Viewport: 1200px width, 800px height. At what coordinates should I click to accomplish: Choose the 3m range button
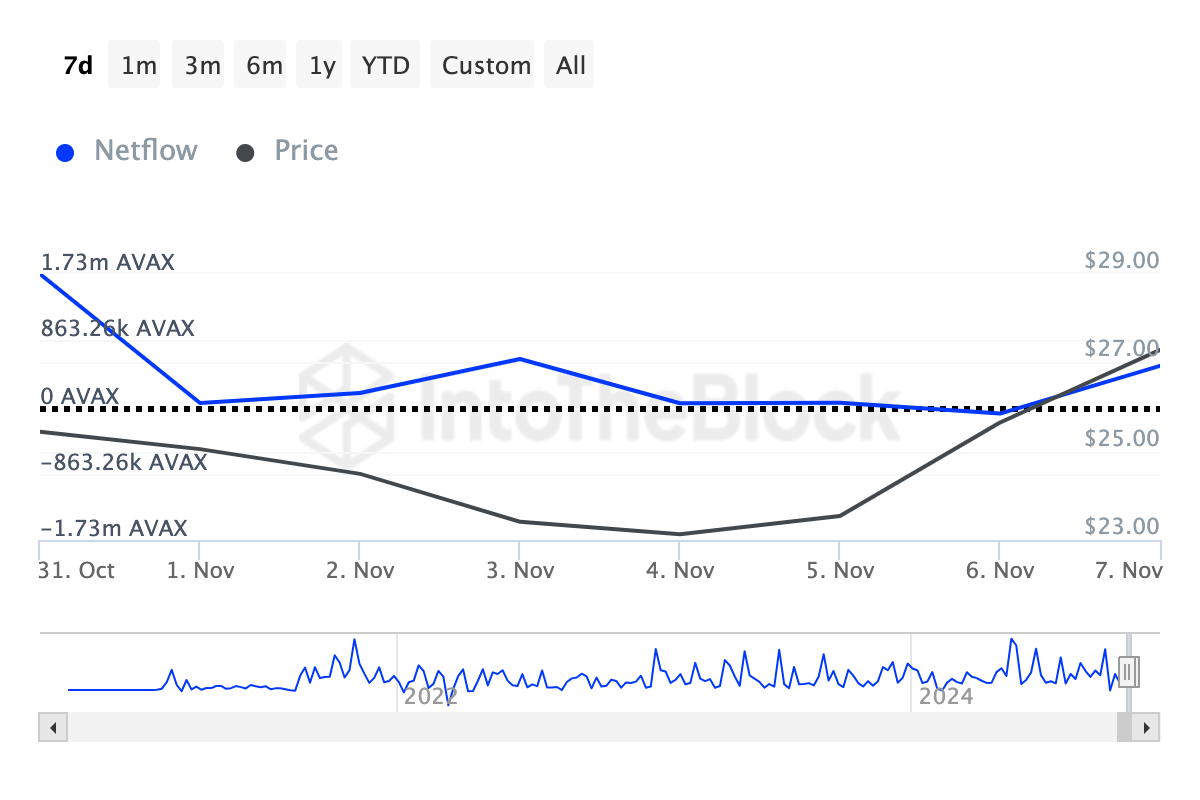click(x=203, y=65)
